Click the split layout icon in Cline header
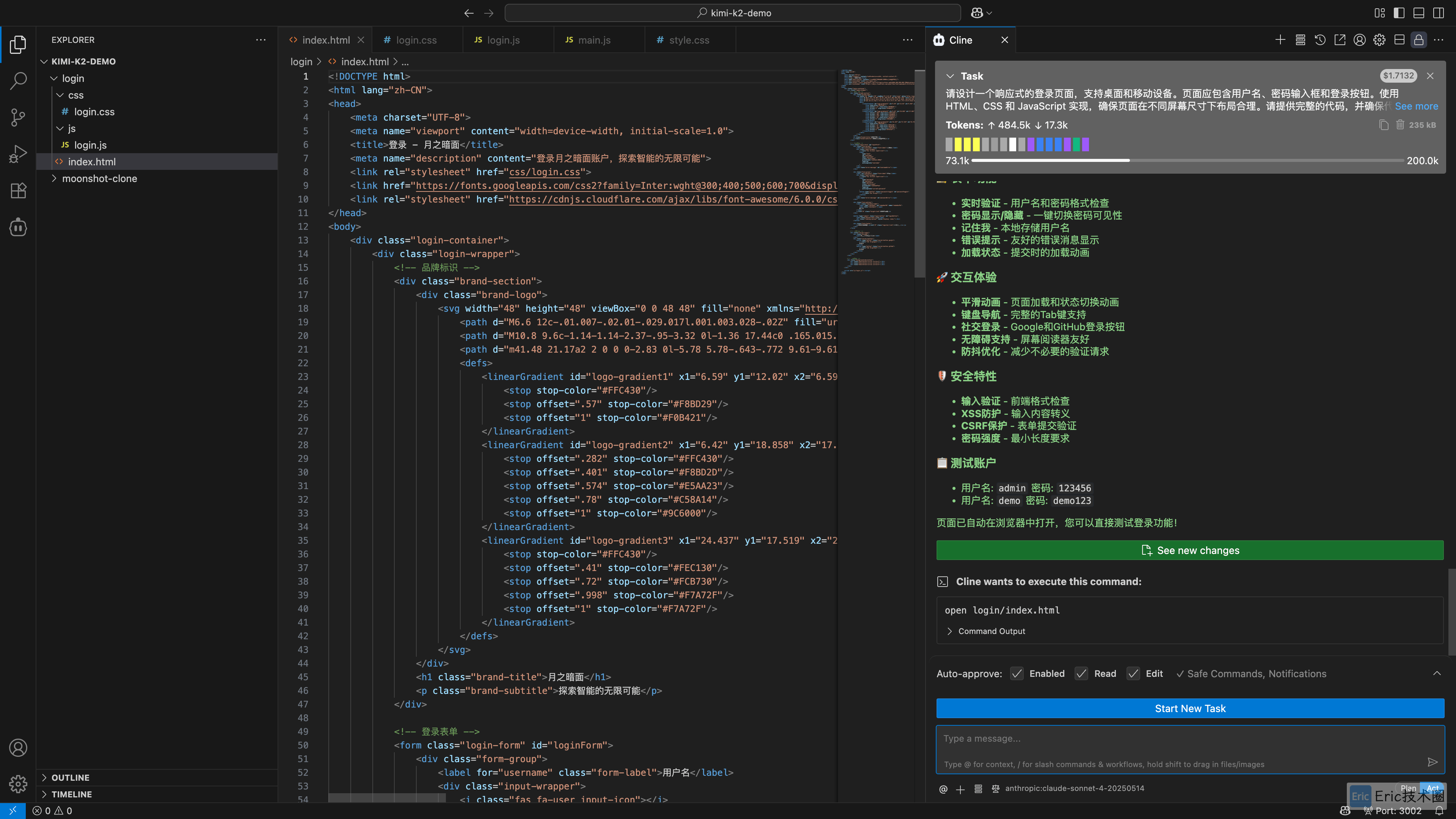Screen dimensions: 1456x819 1399,39
